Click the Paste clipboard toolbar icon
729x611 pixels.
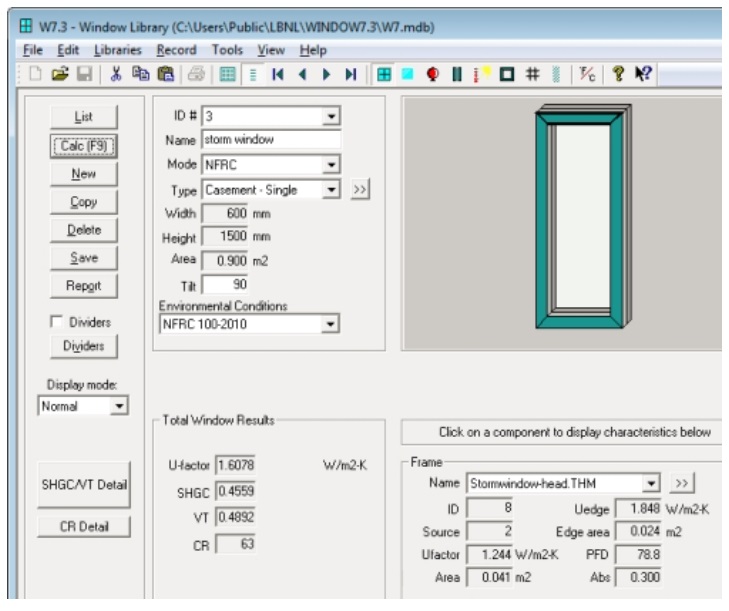164,73
